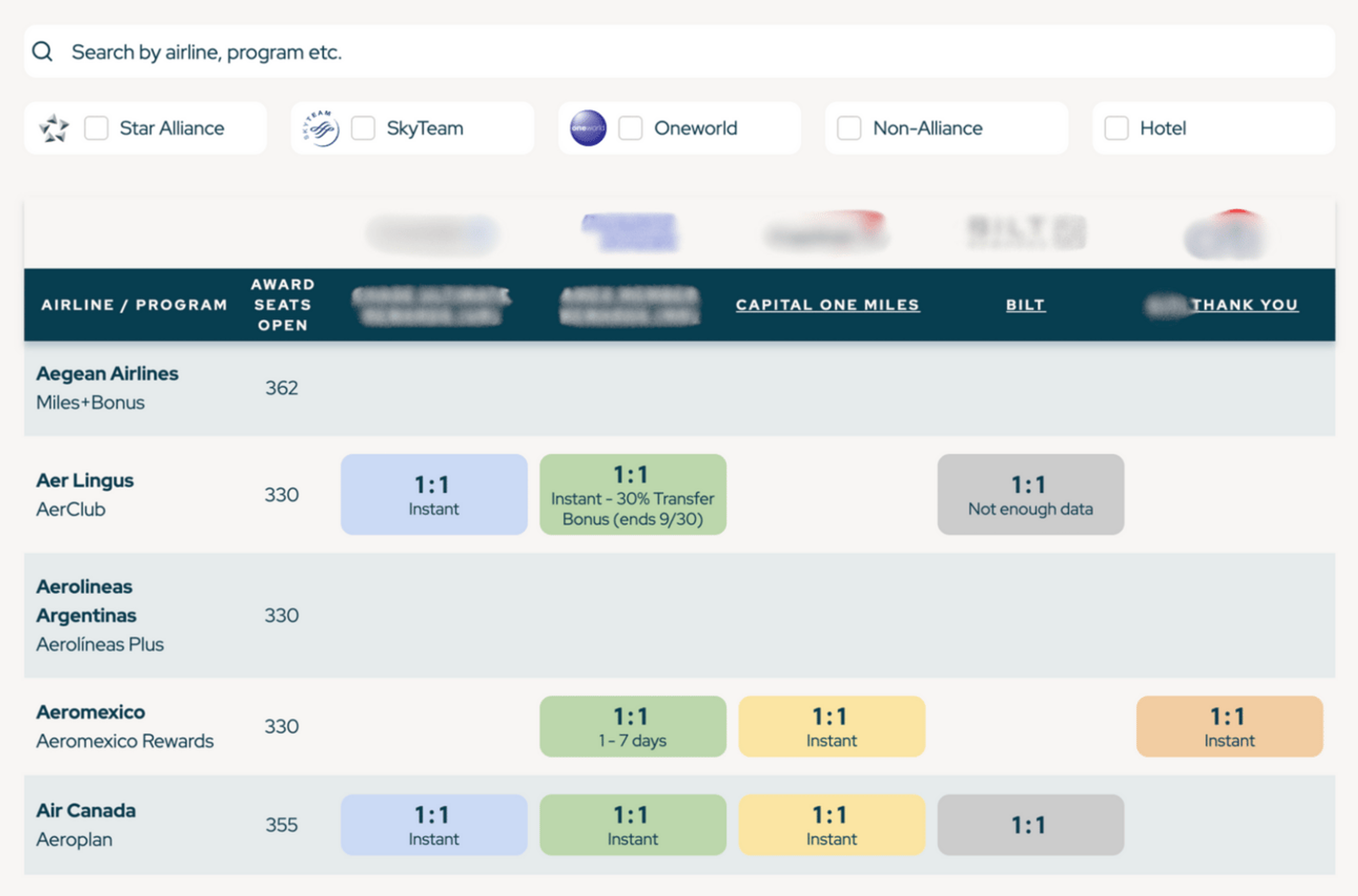The width and height of the screenshot is (1358, 896).
Task: Focus the airline/program search field
Action: (679, 52)
